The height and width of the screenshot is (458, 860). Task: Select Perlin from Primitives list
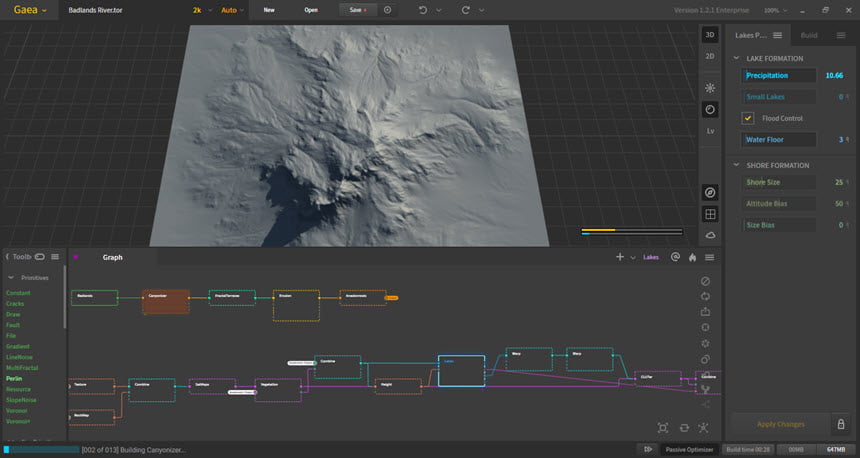click(x=14, y=378)
